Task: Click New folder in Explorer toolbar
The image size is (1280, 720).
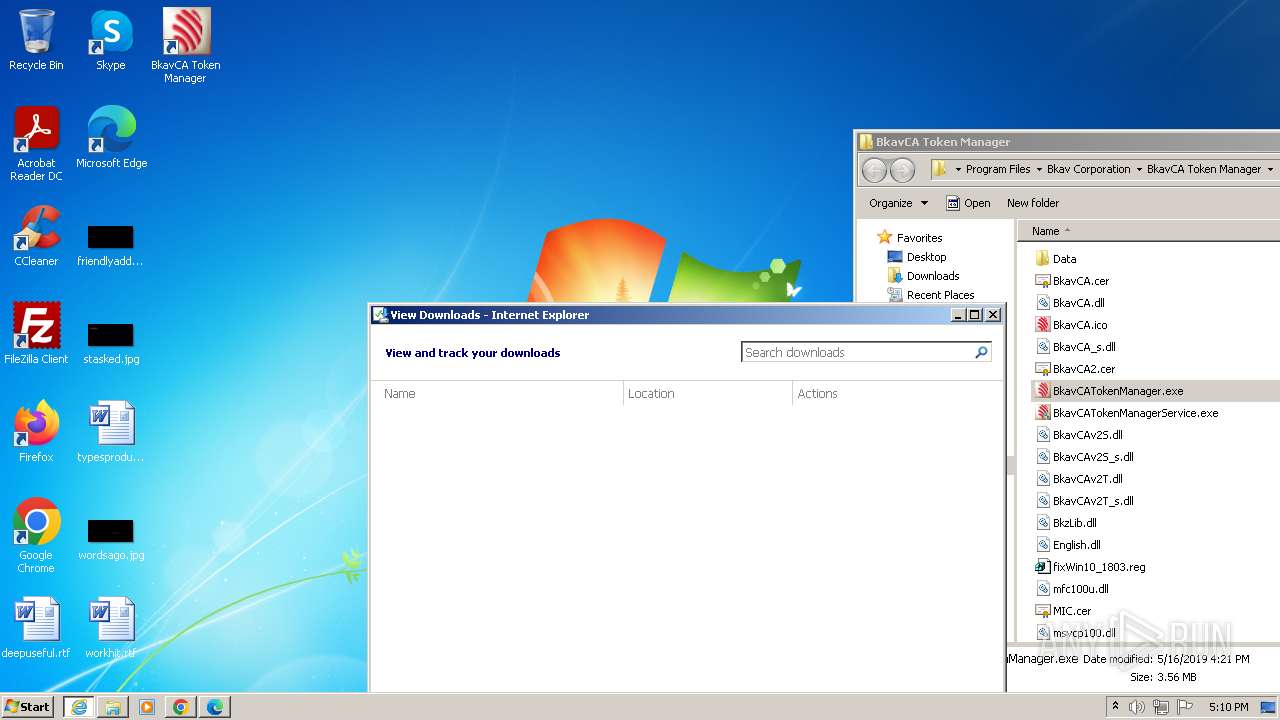Action: coord(1033,203)
